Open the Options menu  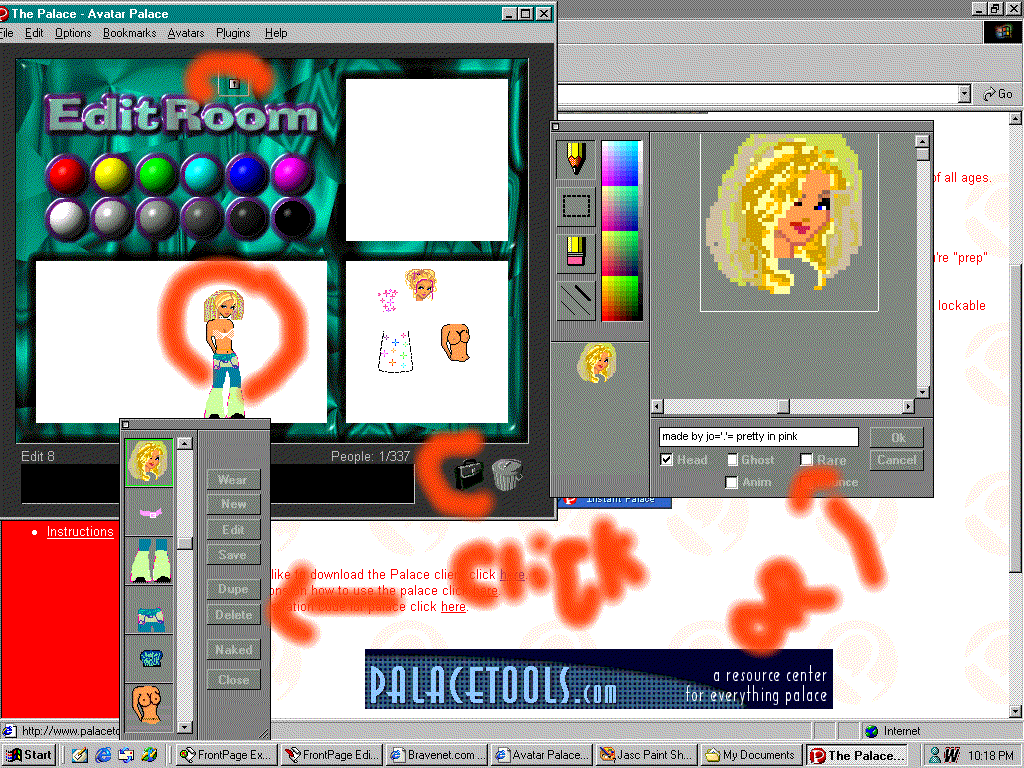[73, 33]
